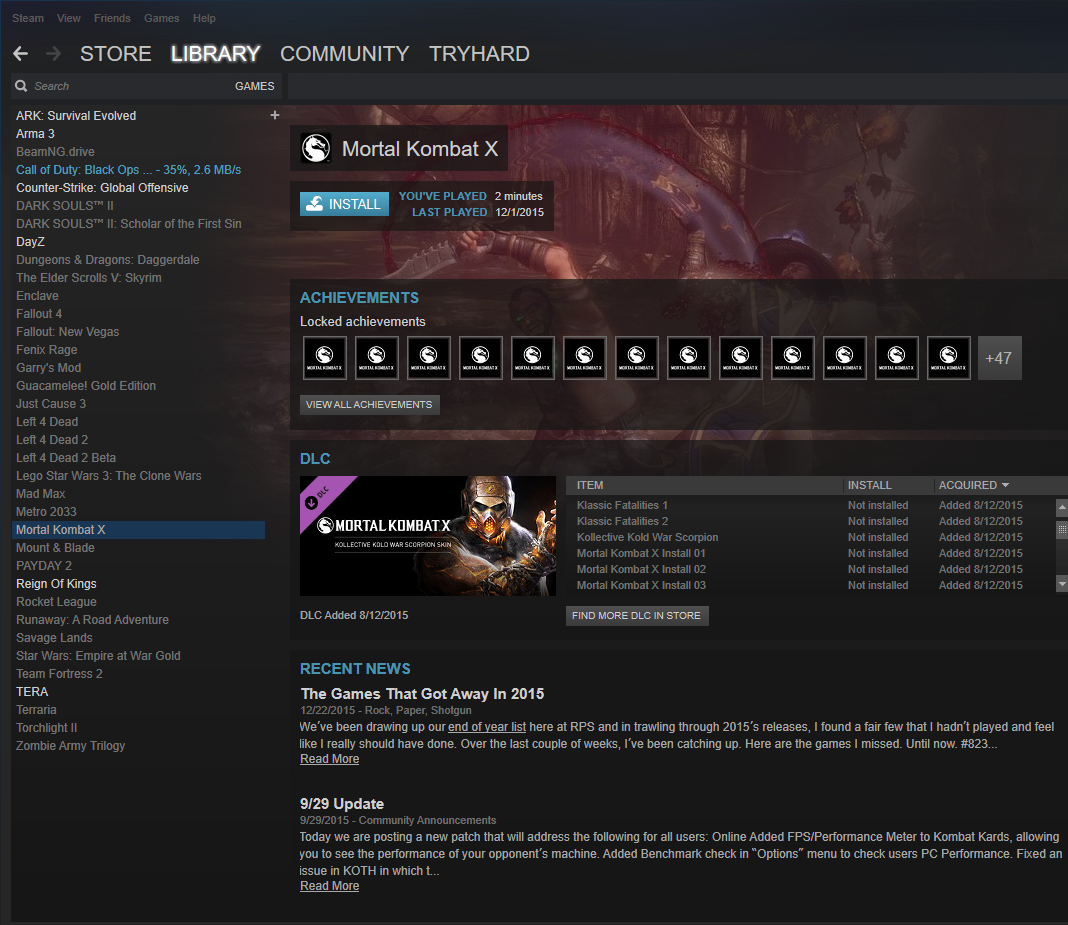The height and width of the screenshot is (925, 1068).
Task: Select Terraria in game list
Action: [x=36, y=710]
